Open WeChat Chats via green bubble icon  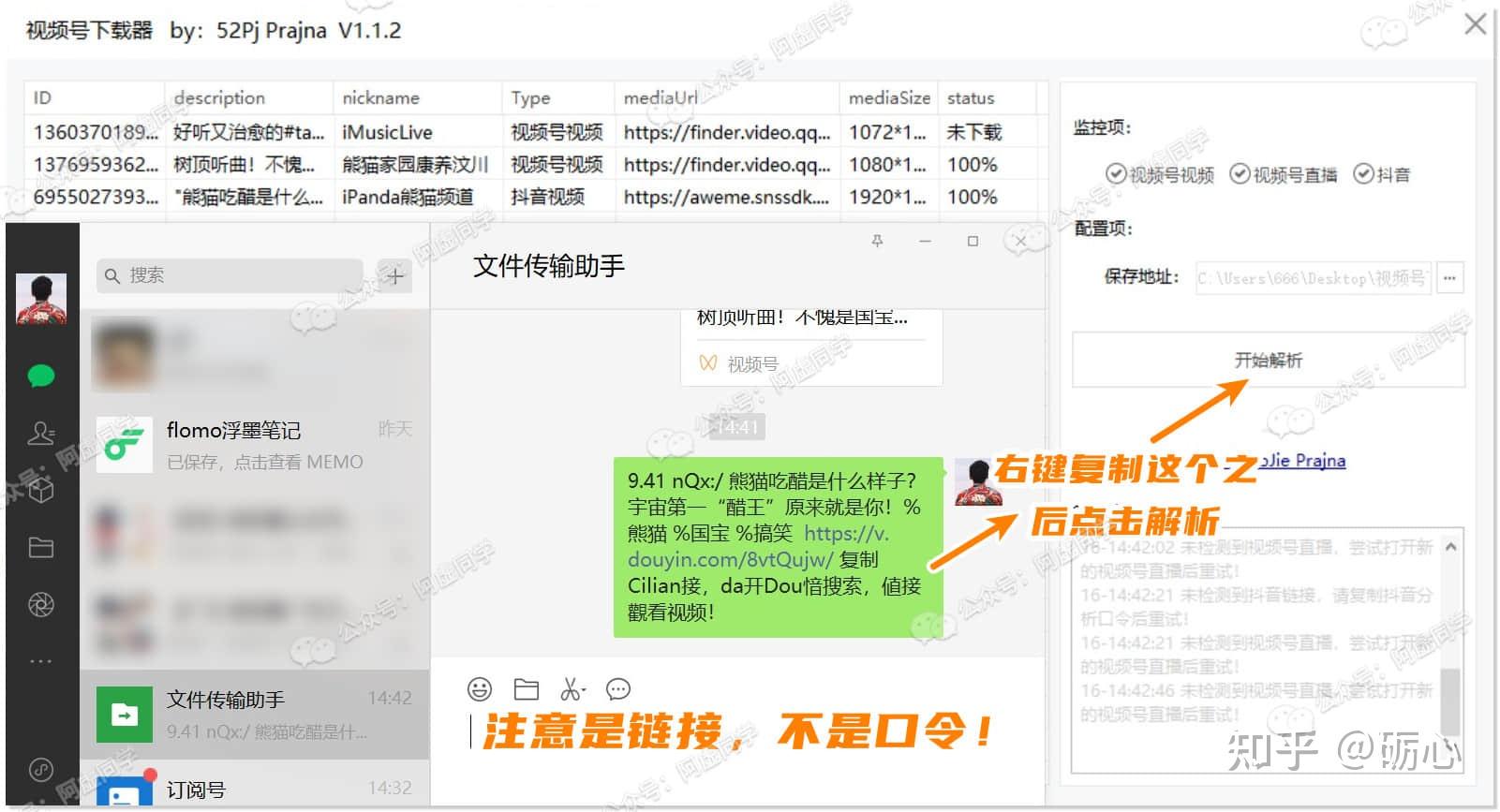pos(41,376)
